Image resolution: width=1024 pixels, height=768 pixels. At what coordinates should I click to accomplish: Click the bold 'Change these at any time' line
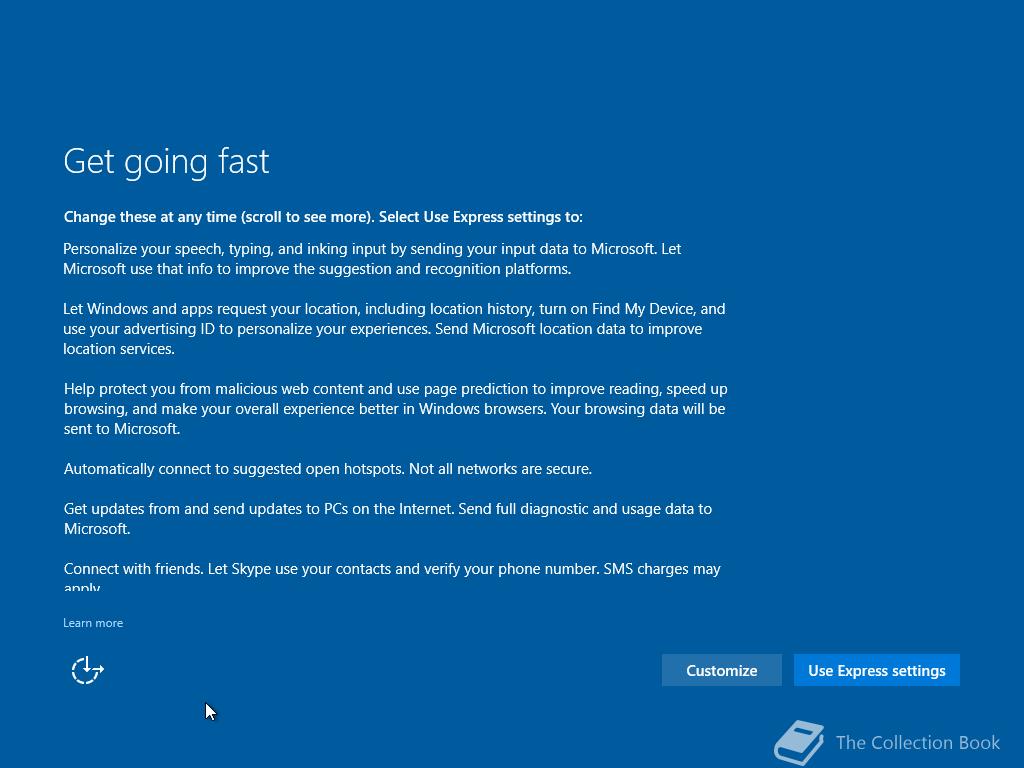(x=323, y=217)
